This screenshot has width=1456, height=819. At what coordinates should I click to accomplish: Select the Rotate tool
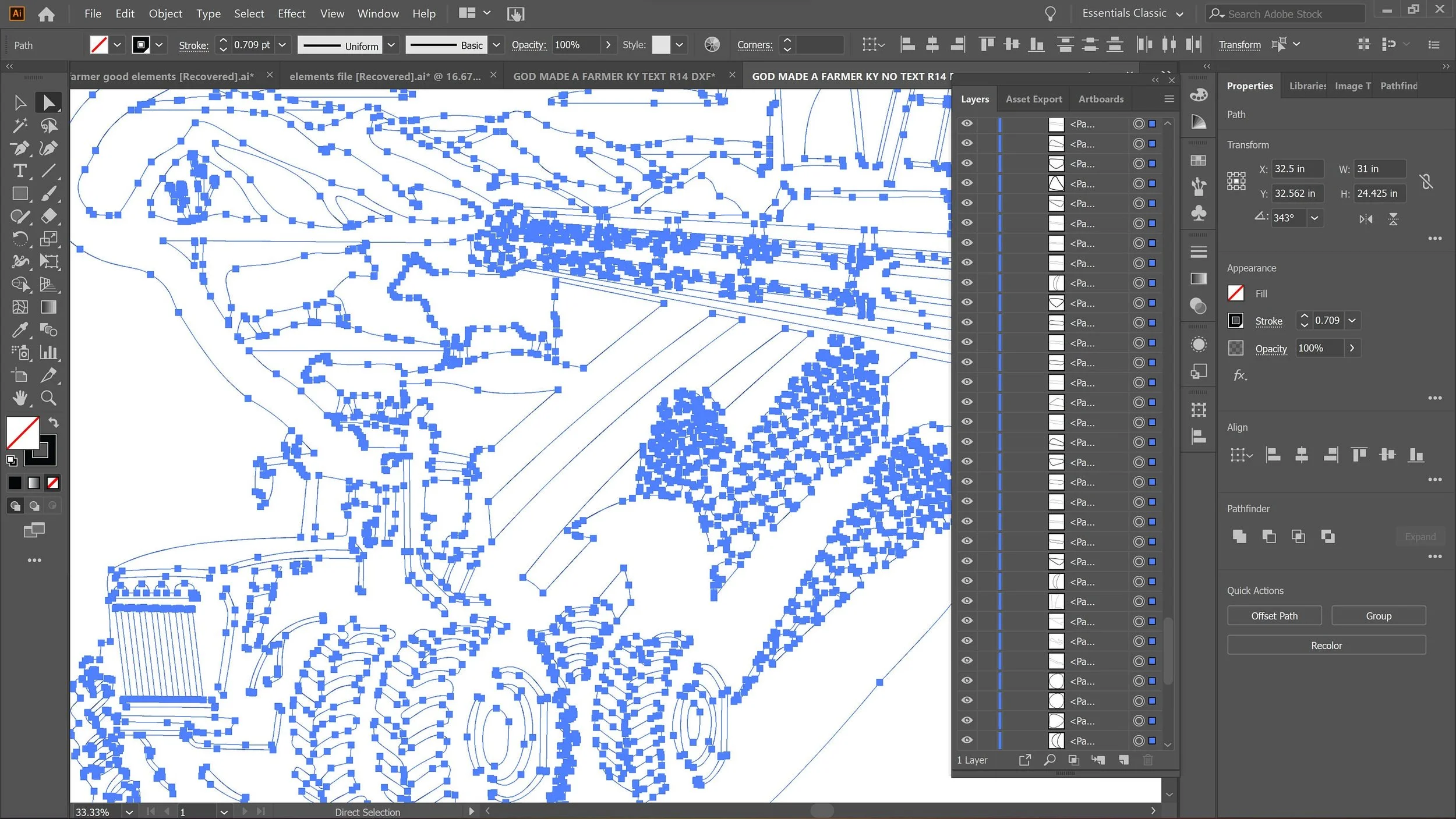tap(20, 239)
